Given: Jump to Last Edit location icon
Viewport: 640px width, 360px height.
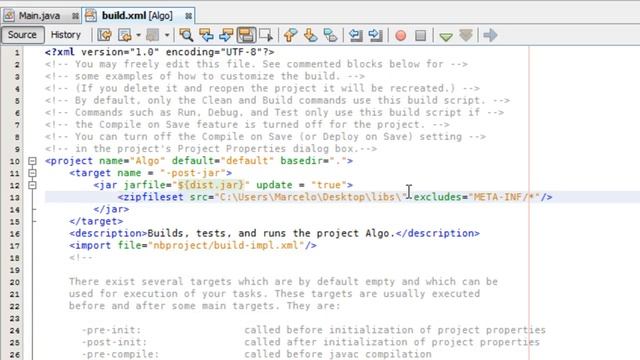Looking at the screenshot, I should (x=104, y=35).
